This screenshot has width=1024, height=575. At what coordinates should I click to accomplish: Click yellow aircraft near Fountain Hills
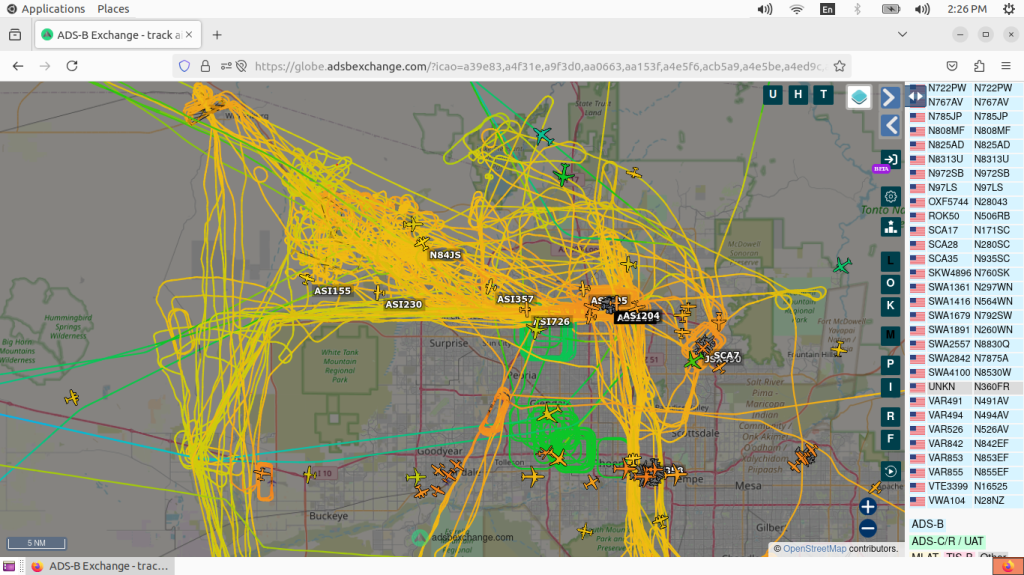click(839, 350)
